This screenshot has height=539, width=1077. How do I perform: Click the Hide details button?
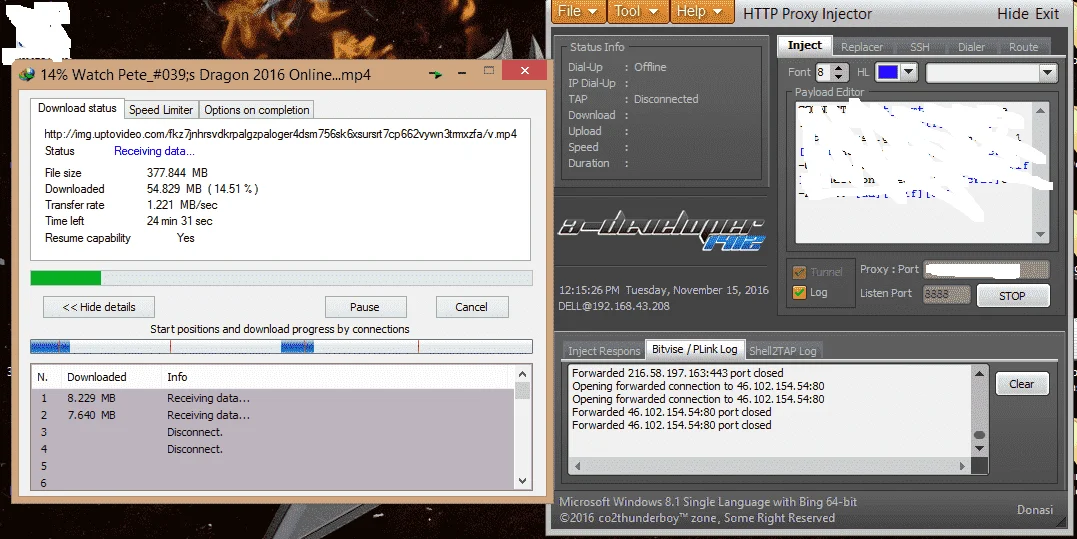(99, 307)
